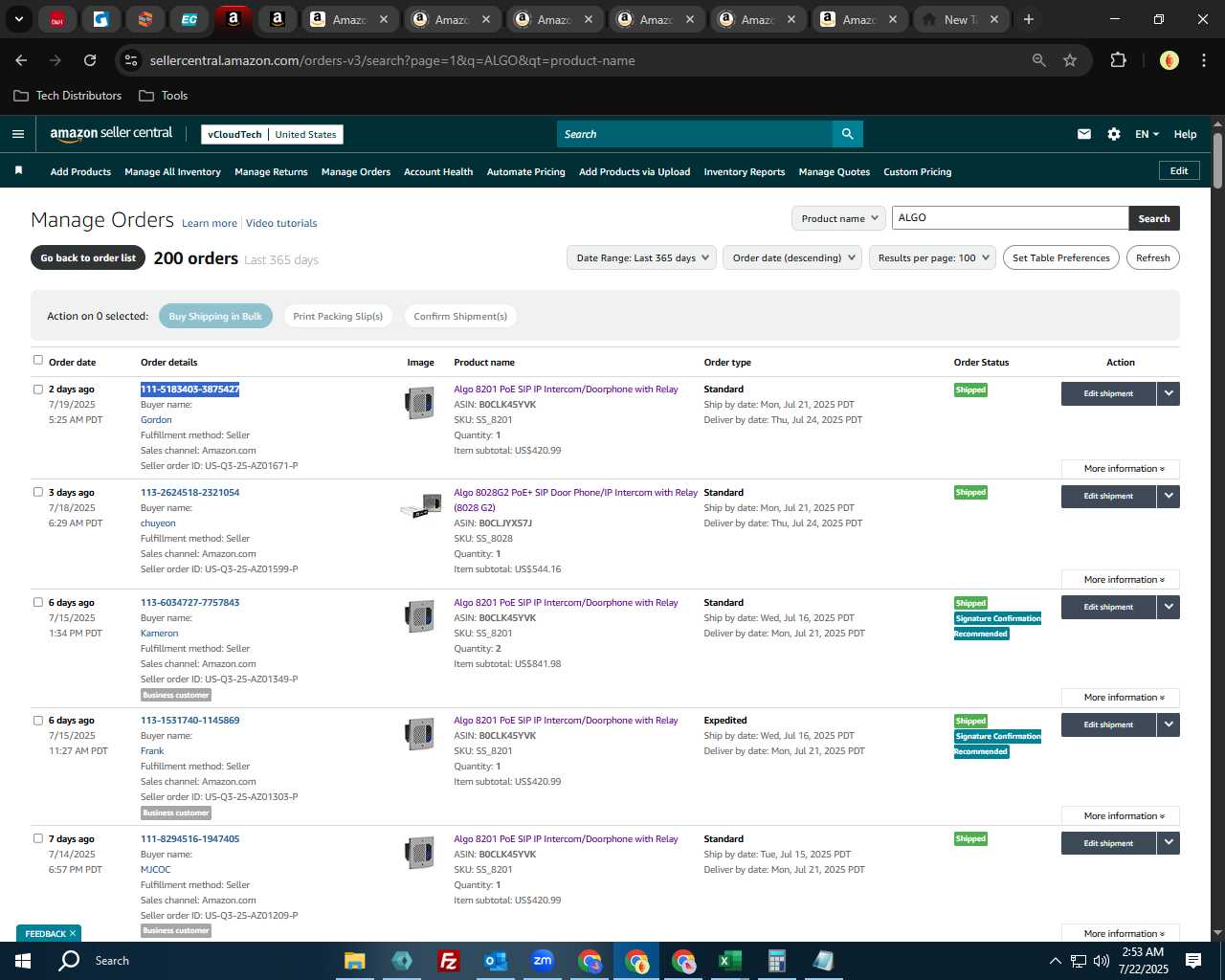Open the Seller Central hamburger menu
The image size is (1225, 980).
(x=18, y=134)
